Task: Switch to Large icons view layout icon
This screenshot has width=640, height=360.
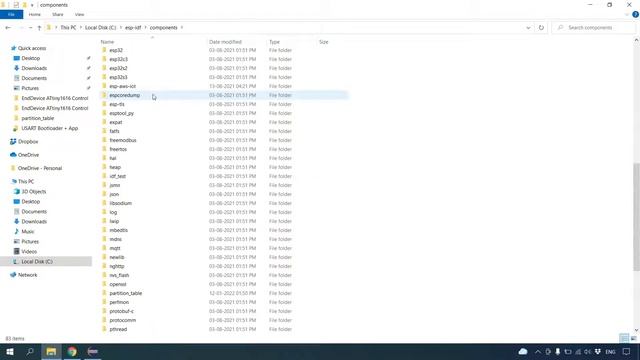Action: pos(633,338)
